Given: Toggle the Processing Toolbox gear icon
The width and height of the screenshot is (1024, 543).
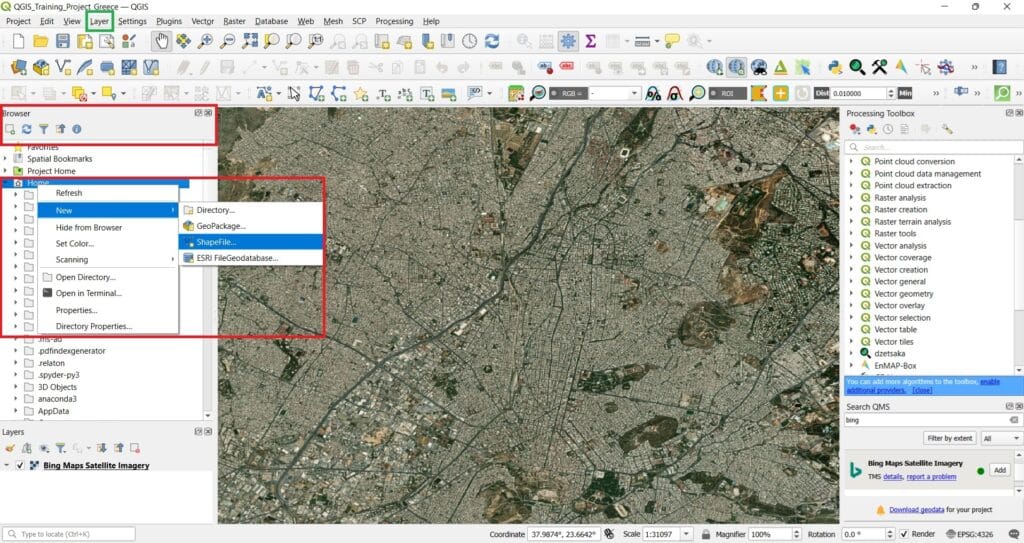Looking at the screenshot, I should pos(568,41).
